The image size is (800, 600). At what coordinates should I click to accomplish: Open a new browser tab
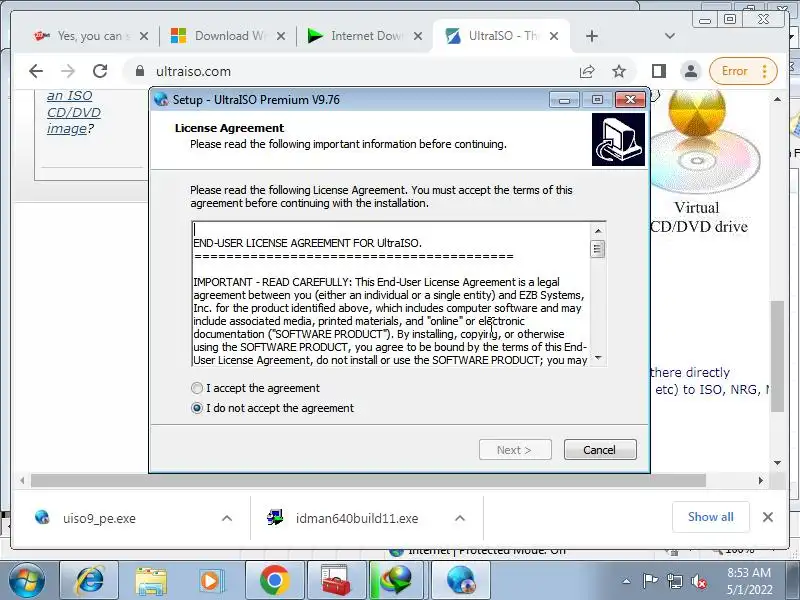point(592,36)
